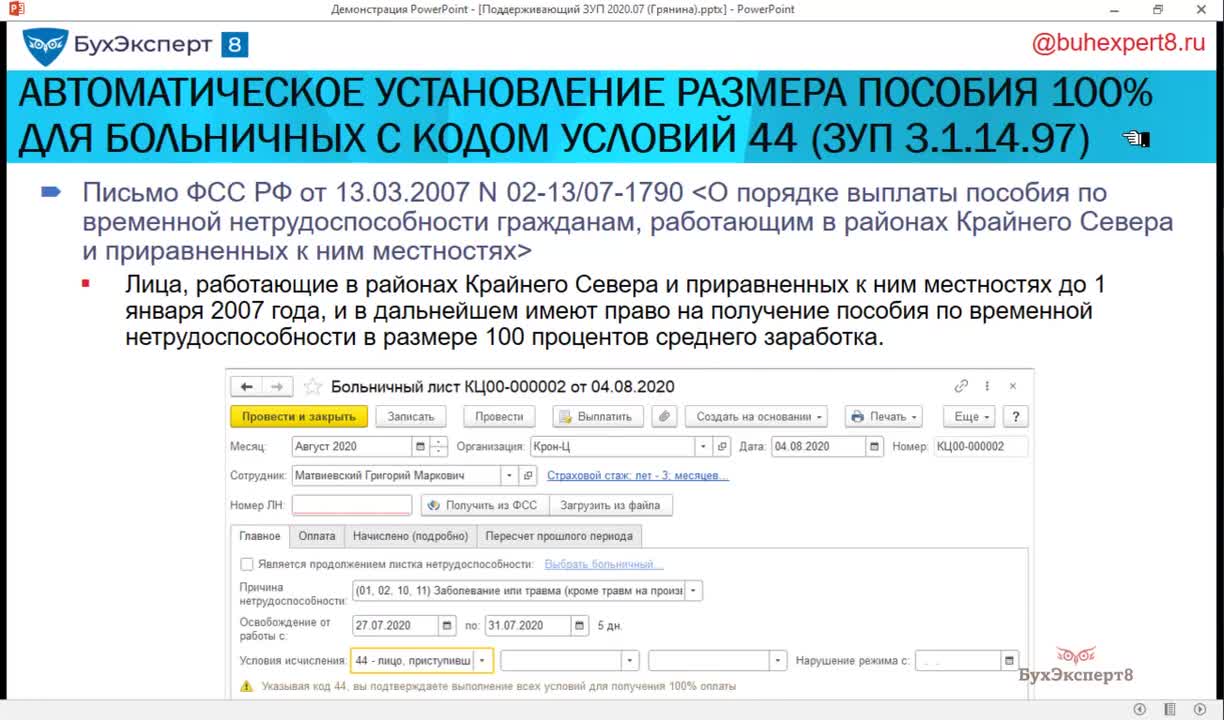The image size is (1224, 720).
Task: Expand the Причина нетрудоспособности dropdown
Action: [694, 591]
